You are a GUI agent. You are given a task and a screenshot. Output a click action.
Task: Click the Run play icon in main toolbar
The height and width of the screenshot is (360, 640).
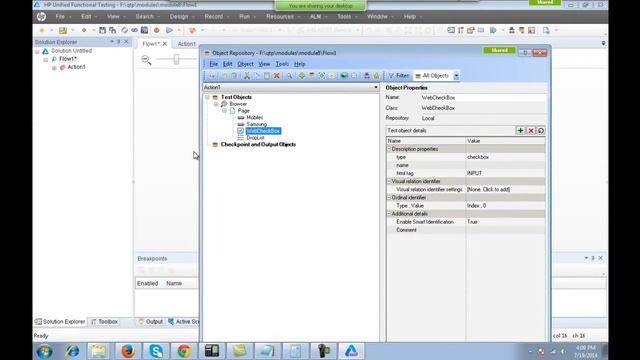pyautogui.click(x=169, y=30)
